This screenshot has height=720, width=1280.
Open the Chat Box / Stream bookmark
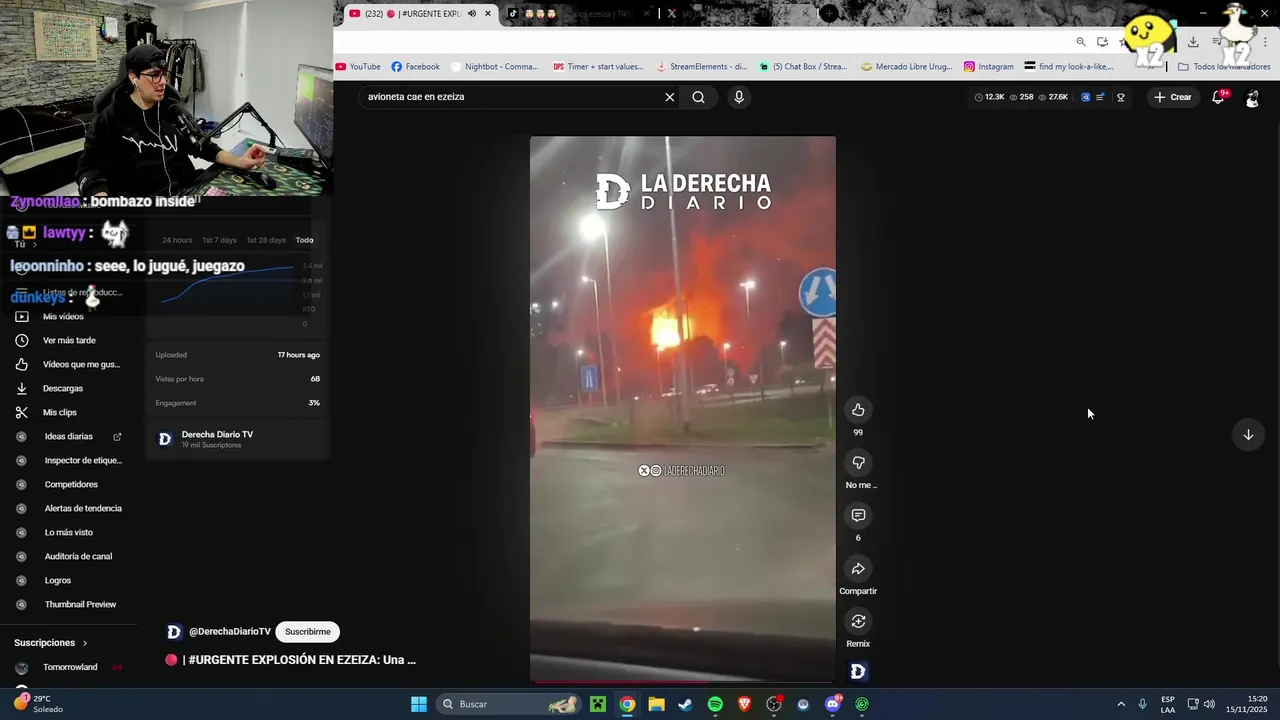click(x=803, y=67)
